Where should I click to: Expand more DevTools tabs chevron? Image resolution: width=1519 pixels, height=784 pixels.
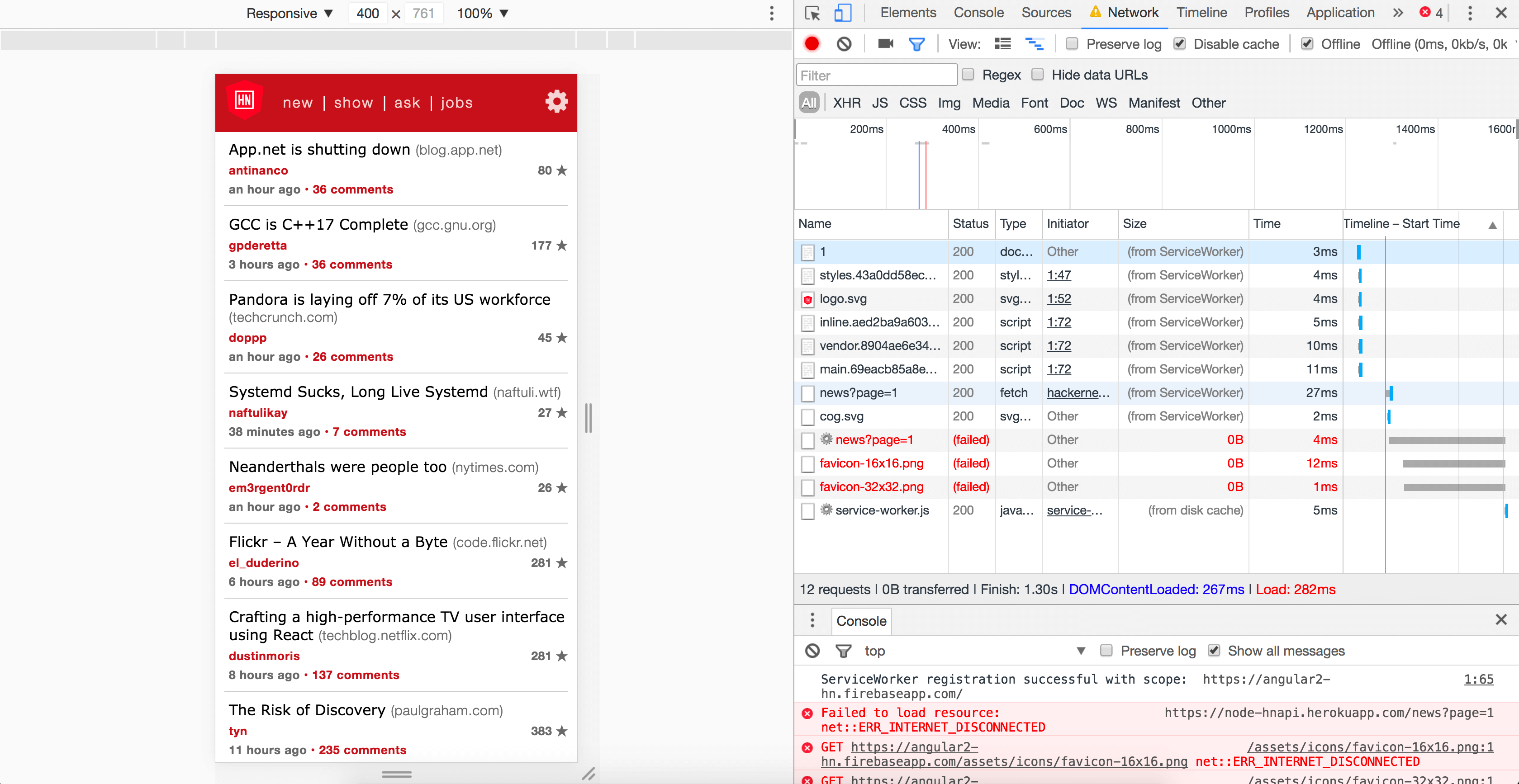coord(1397,12)
